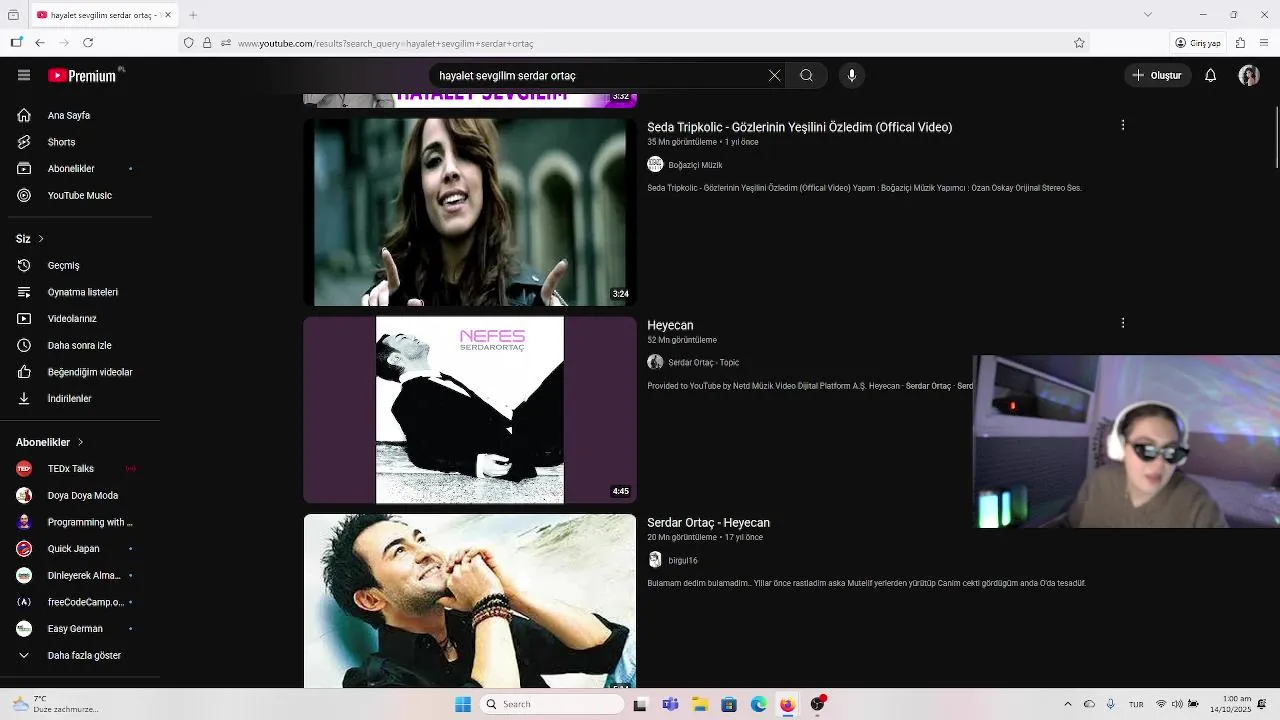Bookmark this page with the star

(1079, 43)
